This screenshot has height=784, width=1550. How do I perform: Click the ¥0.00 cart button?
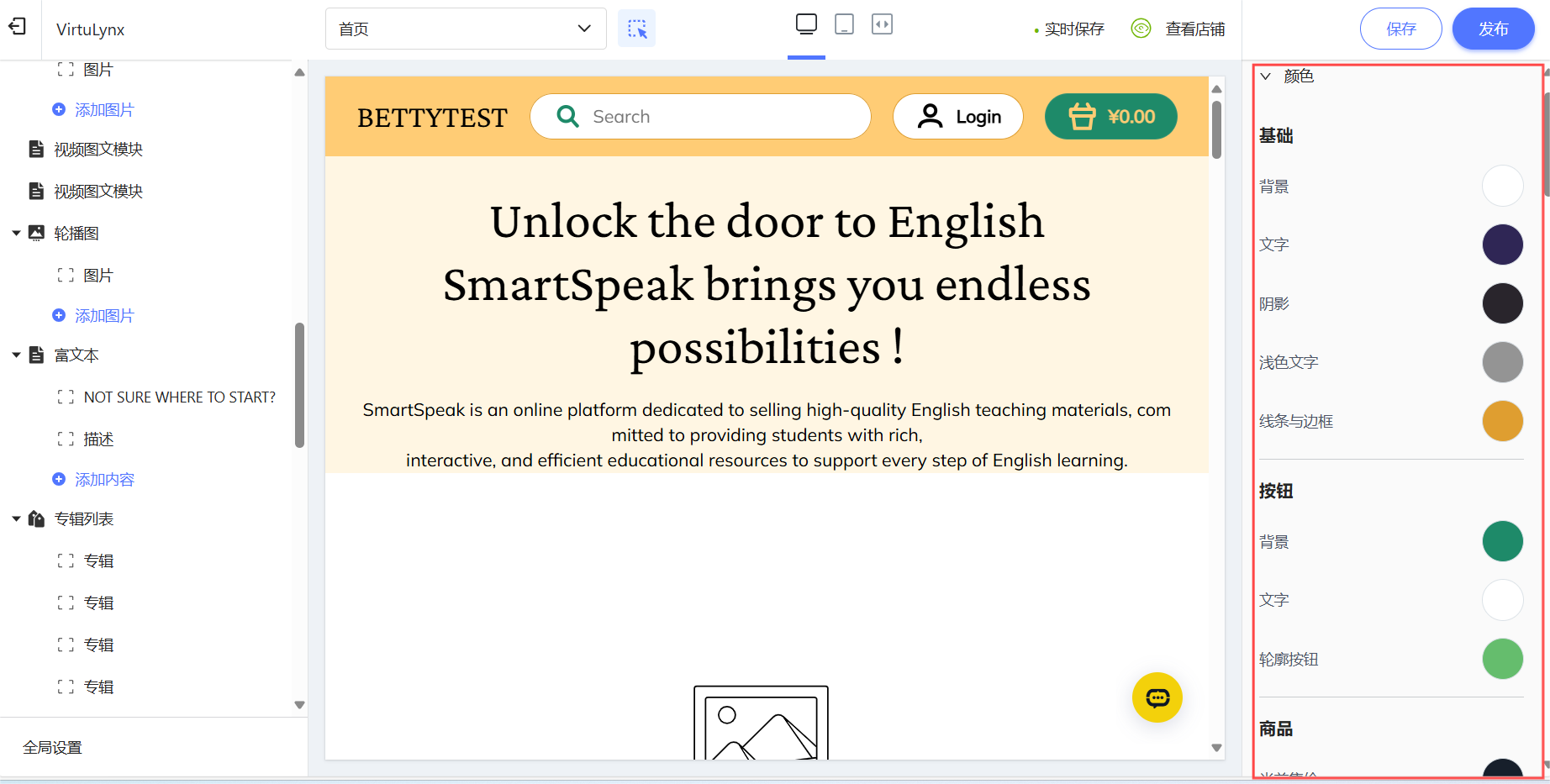point(1110,116)
